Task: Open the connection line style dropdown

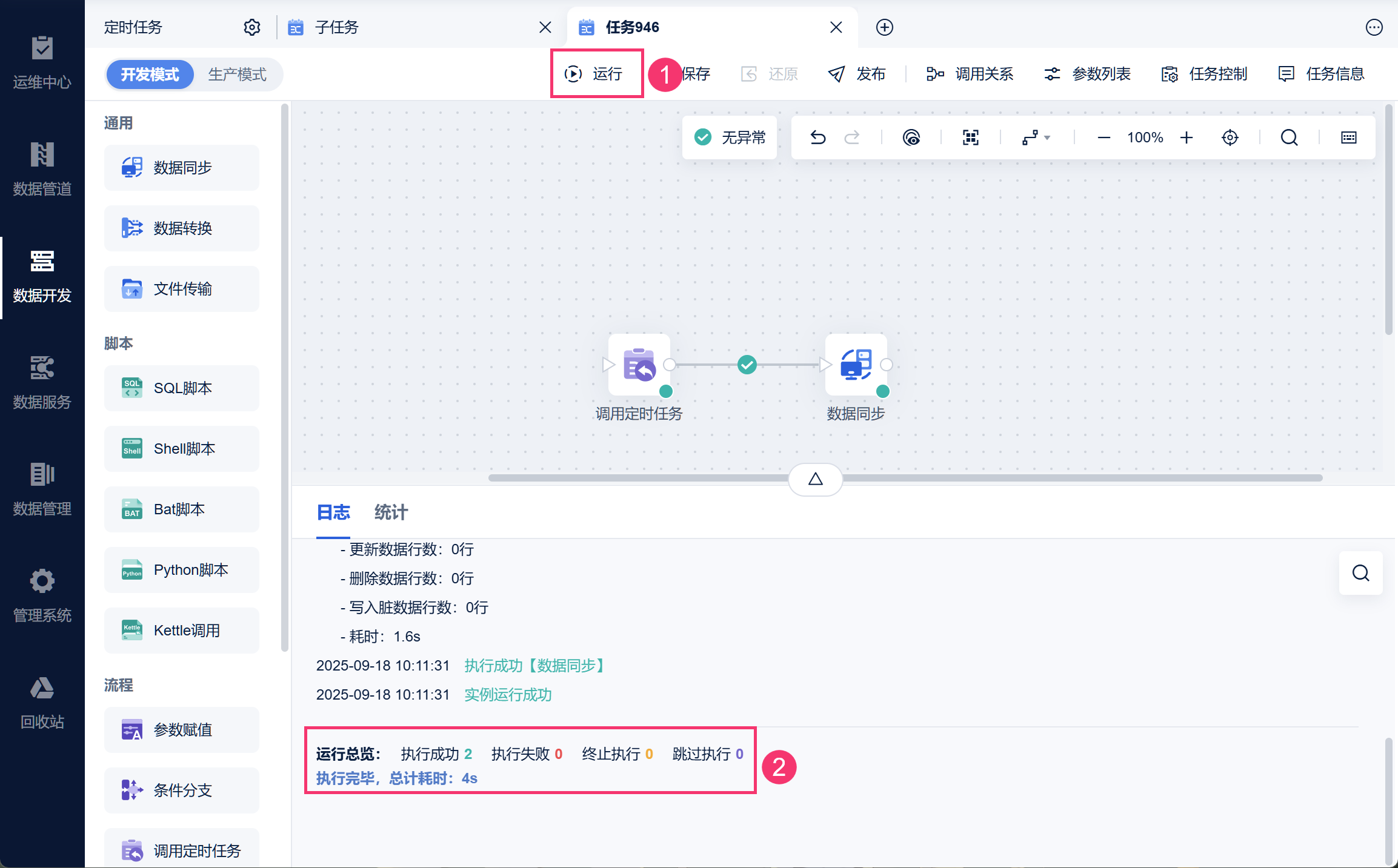Action: (x=1036, y=137)
